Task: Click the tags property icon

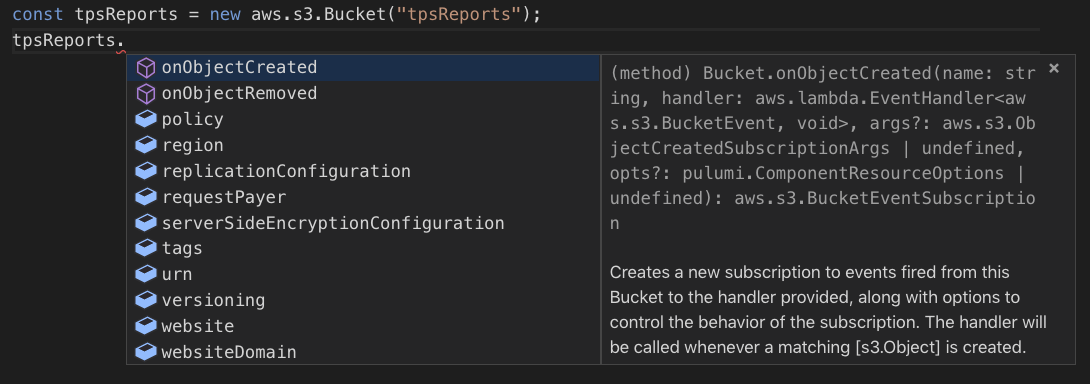Action: click(145, 248)
